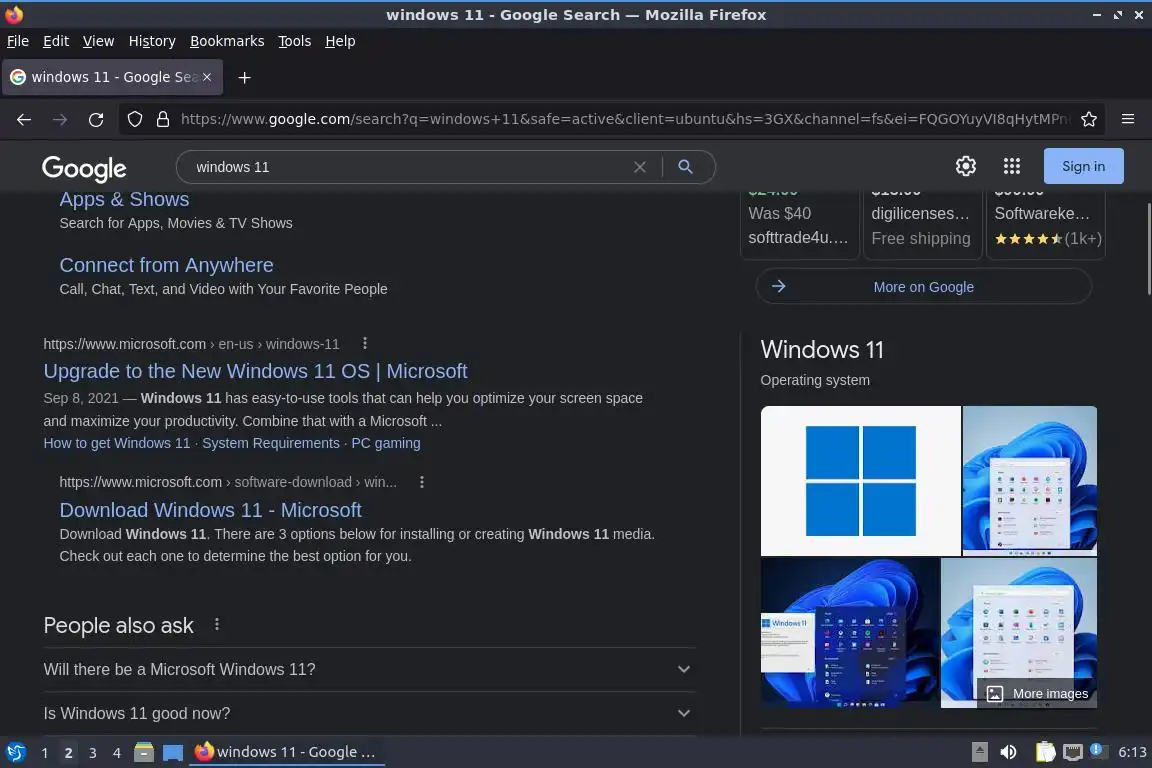1152x768 pixels.
Task: Click 'PC gaming' sublink
Action: (386, 443)
